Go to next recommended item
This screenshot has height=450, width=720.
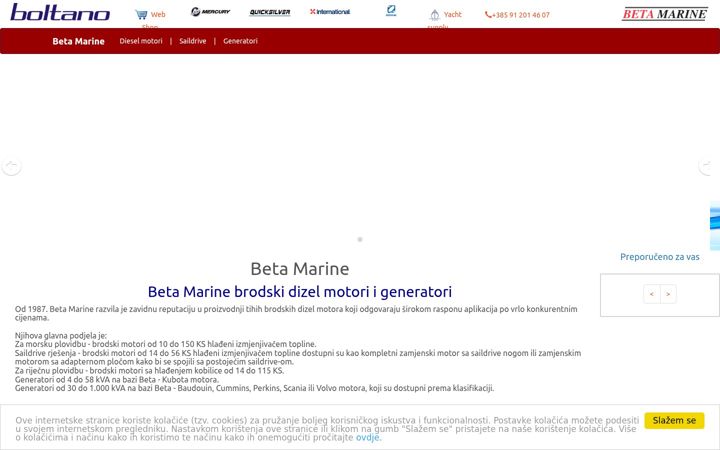click(x=668, y=294)
